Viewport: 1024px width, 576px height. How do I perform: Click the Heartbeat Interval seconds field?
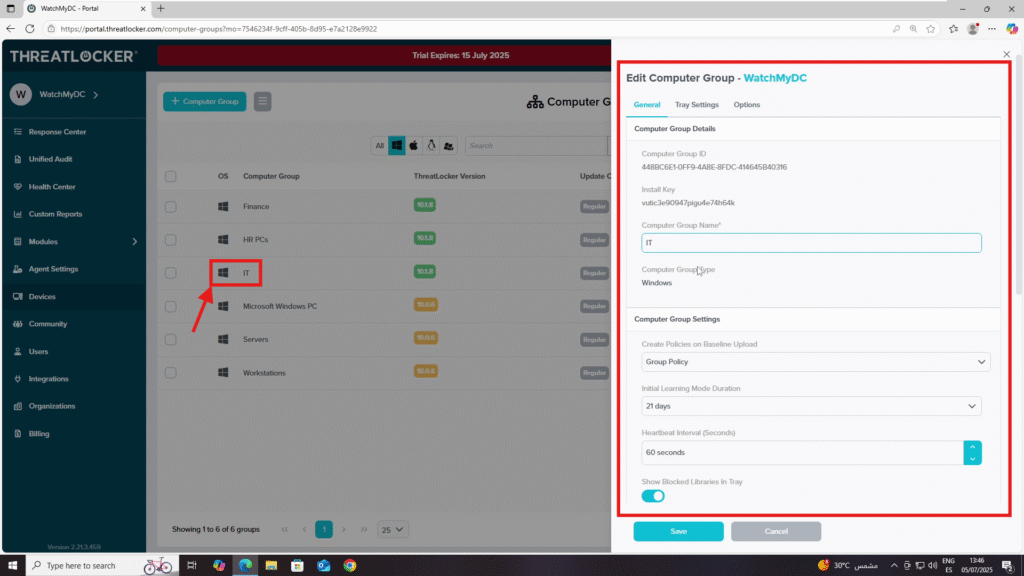[x=802, y=453]
